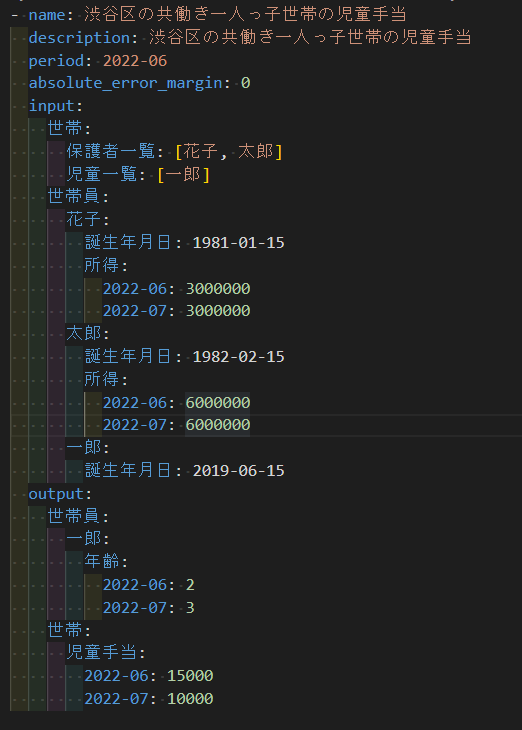Viewport: 522px width, 730px height.
Task: Click the birthdate value 1982-02-15
Action: tap(238, 357)
